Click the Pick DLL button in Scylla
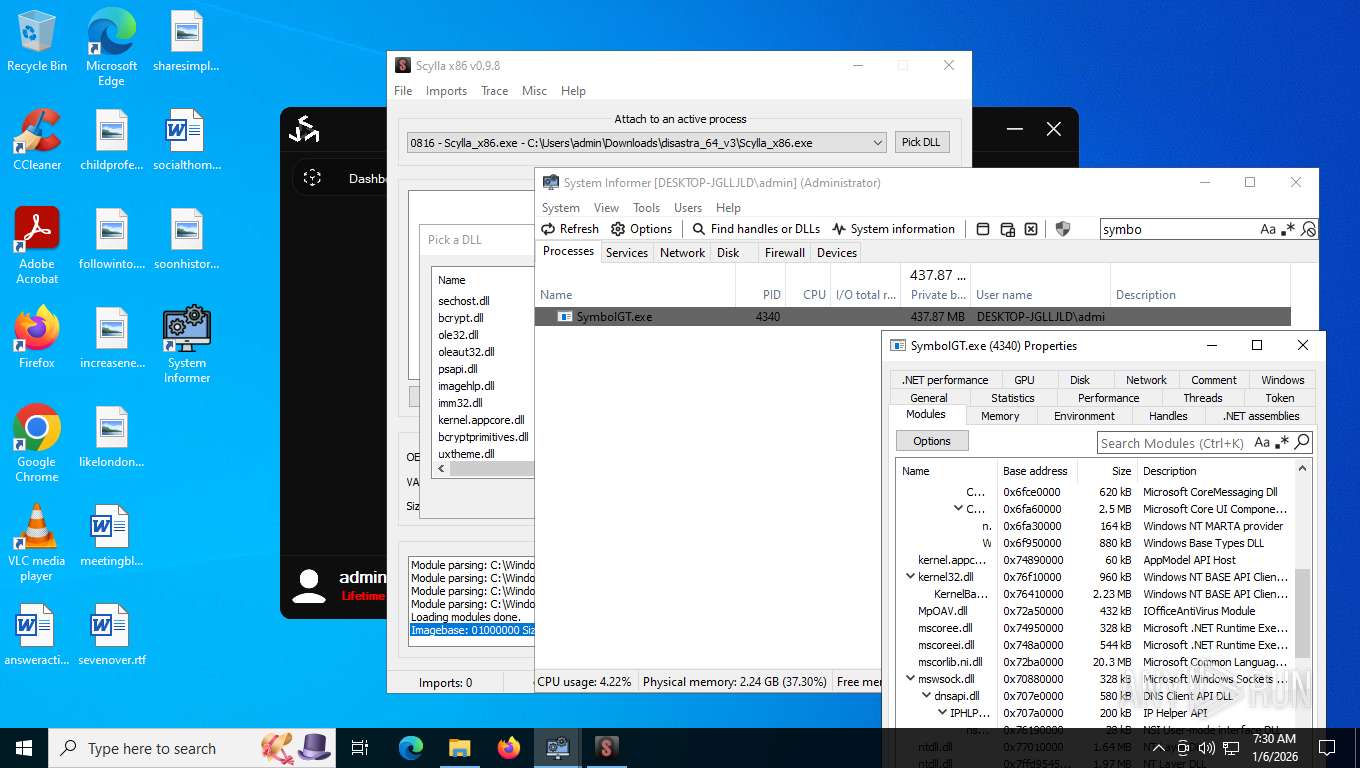The image size is (1360, 768). tap(921, 142)
